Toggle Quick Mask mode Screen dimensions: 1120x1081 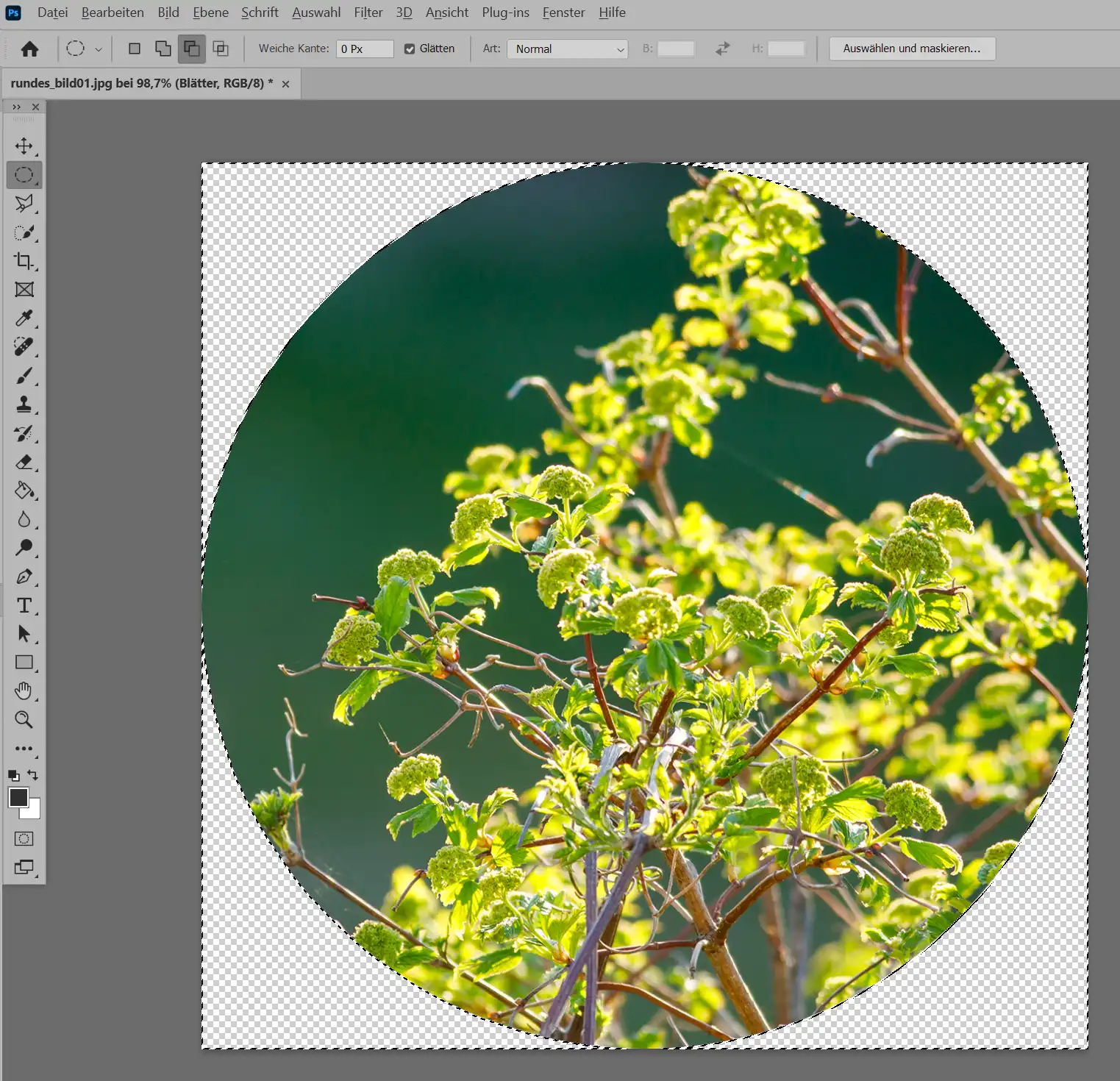24,839
